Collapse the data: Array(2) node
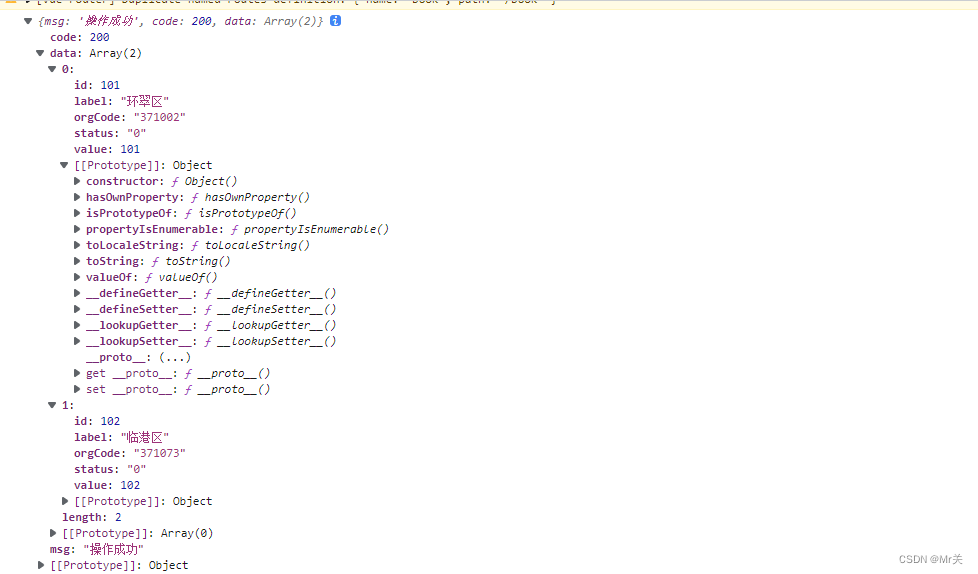Screen dimensions: 978x574 click(x=40, y=53)
